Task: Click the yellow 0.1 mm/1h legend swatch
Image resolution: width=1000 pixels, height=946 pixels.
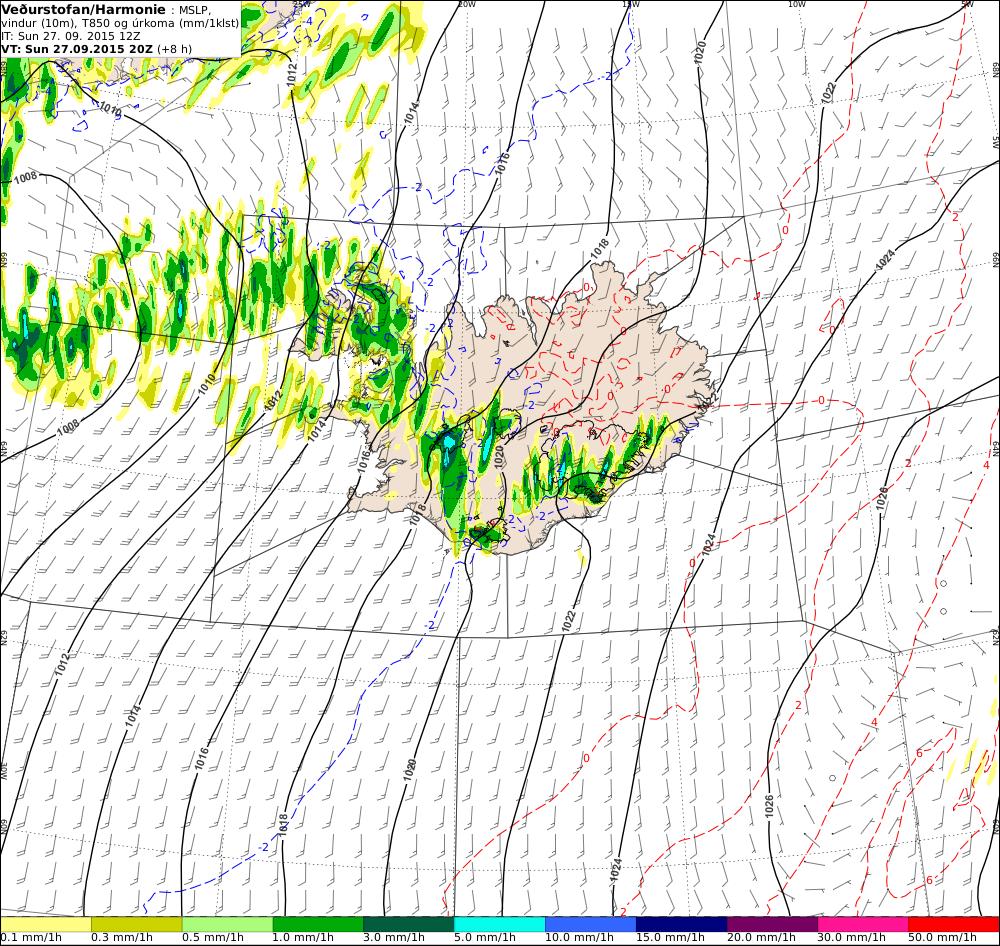Action: 45,924
